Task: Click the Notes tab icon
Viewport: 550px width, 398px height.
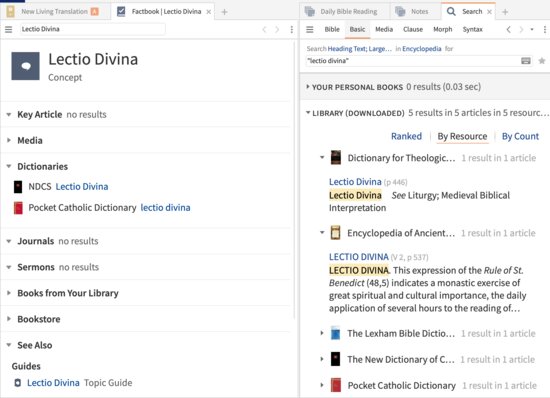Action: tap(400, 12)
